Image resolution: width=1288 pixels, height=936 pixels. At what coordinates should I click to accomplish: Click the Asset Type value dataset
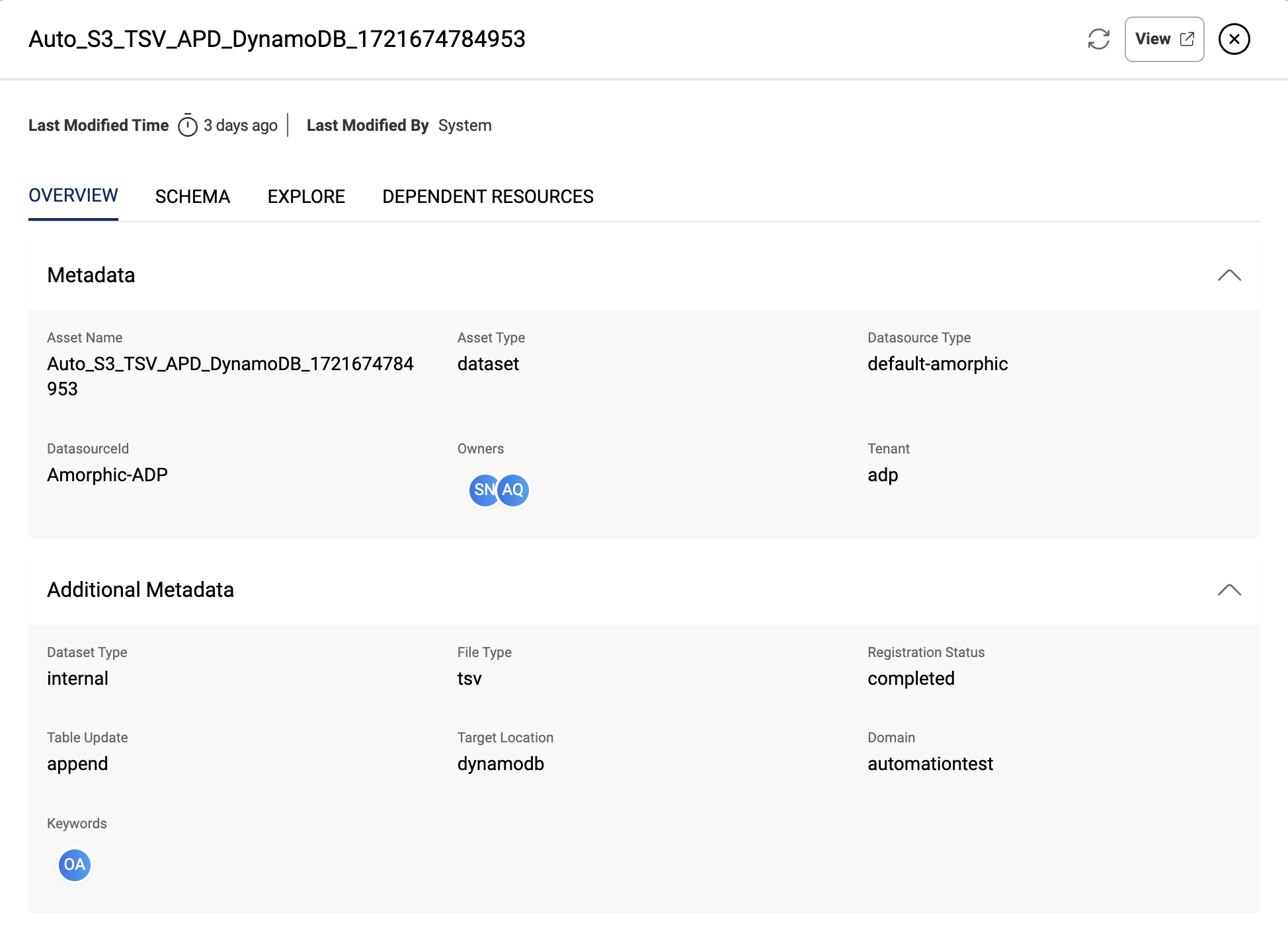tap(488, 364)
